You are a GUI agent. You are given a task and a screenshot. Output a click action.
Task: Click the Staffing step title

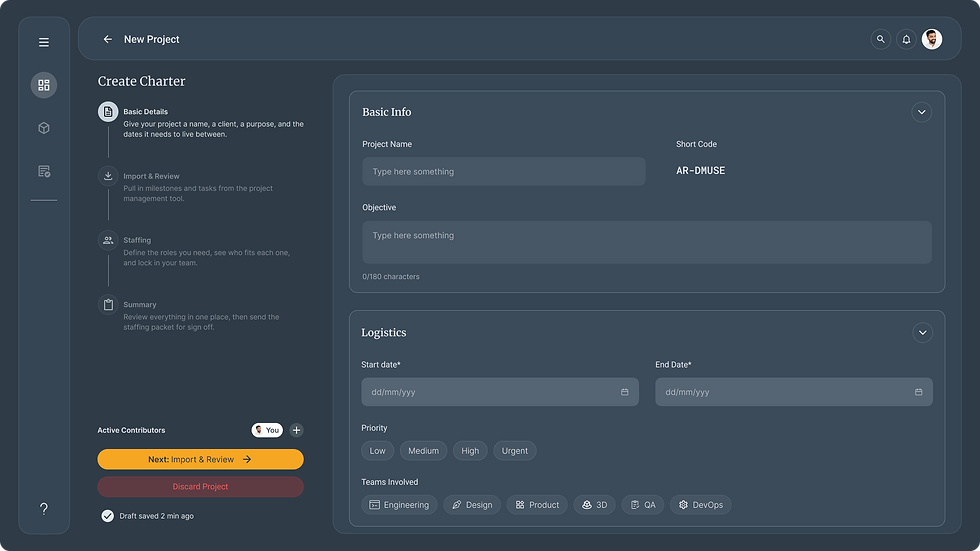(x=137, y=241)
